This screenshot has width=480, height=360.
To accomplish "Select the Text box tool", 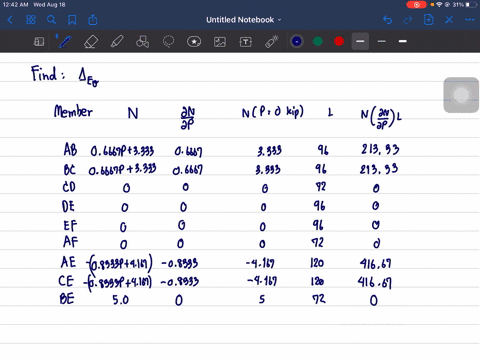I will 246,42.
